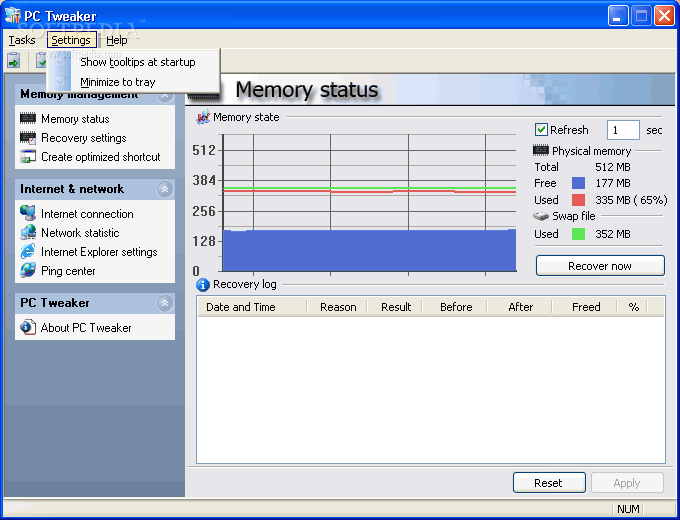This screenshot has width=680, height=520.
Task: Click the Physical memory chip icon
Action: coord(541,150)
